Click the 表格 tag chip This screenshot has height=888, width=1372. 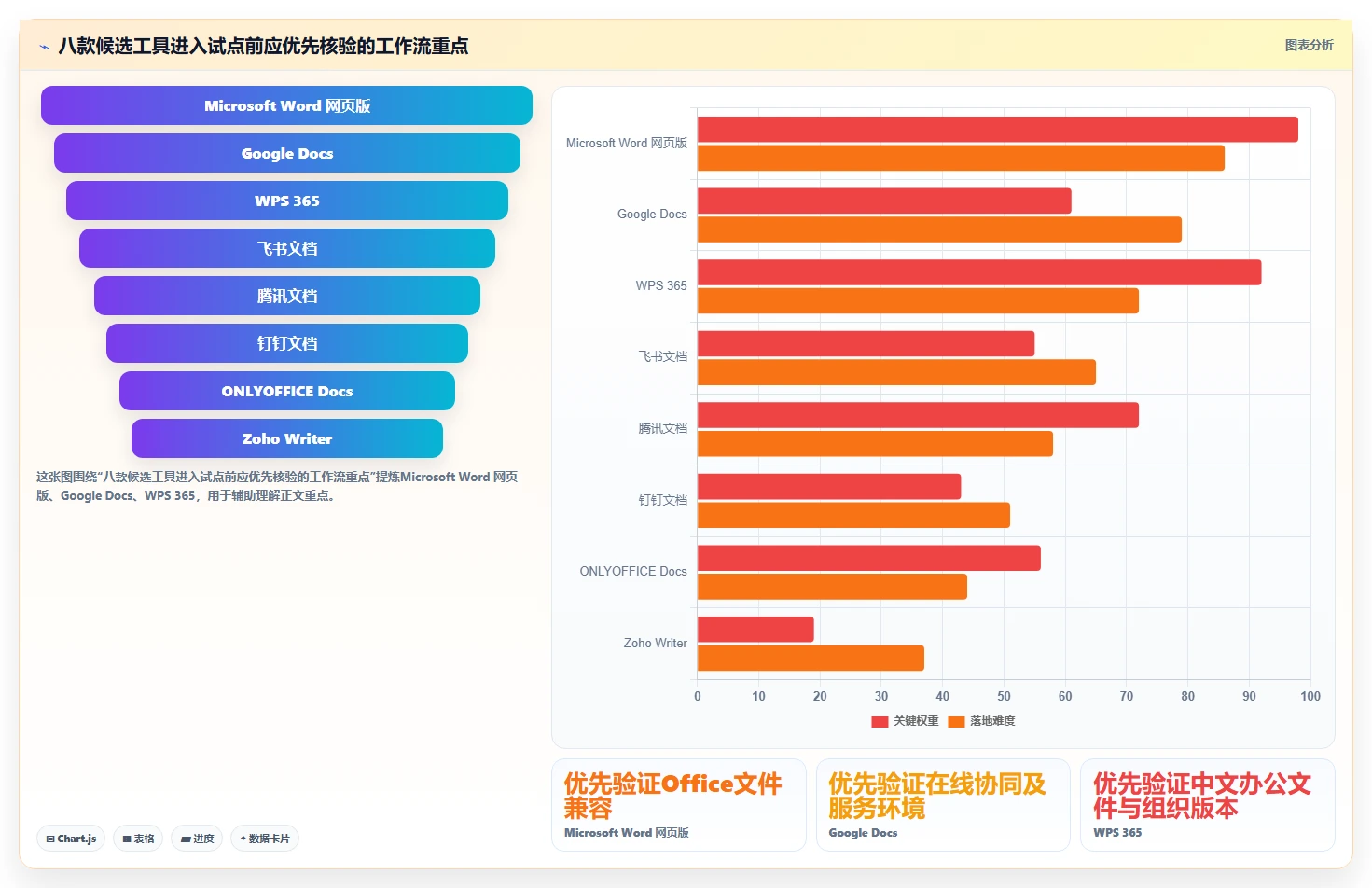coord(138,839)
